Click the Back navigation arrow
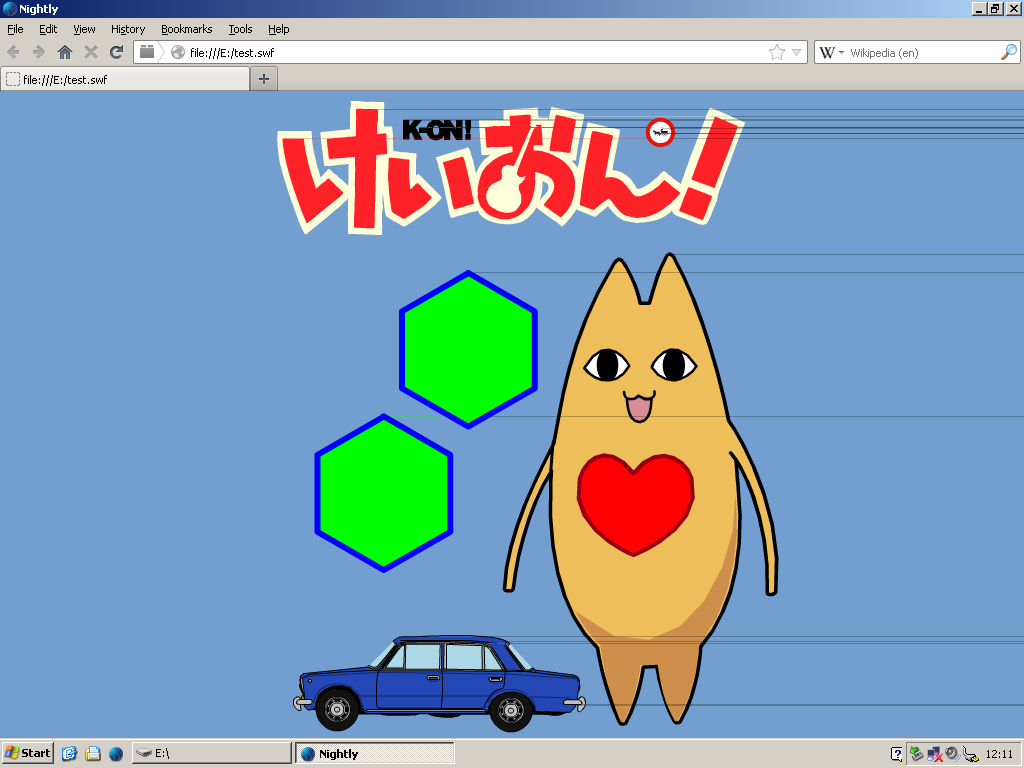The width and height of the screenshot is (1024, 768). pos(13,52)
